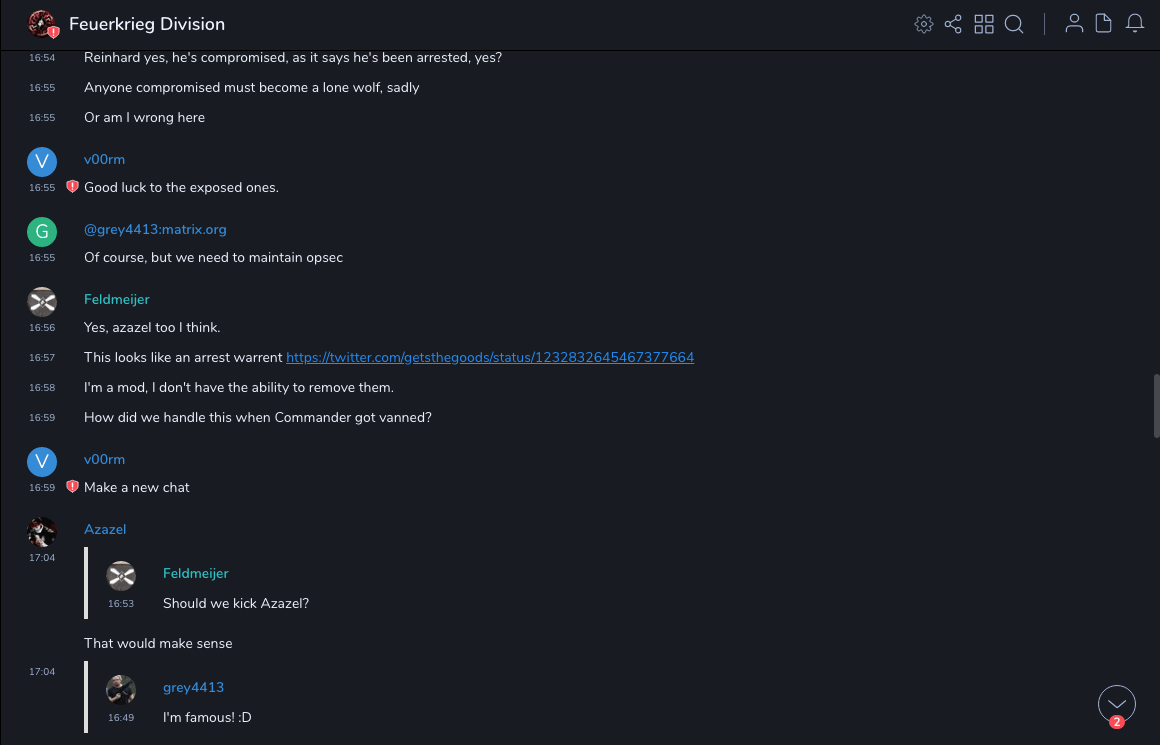The height and width of the screenshot is (745, 1160).
Task: Show the room member list
Action: point(1074,24)
